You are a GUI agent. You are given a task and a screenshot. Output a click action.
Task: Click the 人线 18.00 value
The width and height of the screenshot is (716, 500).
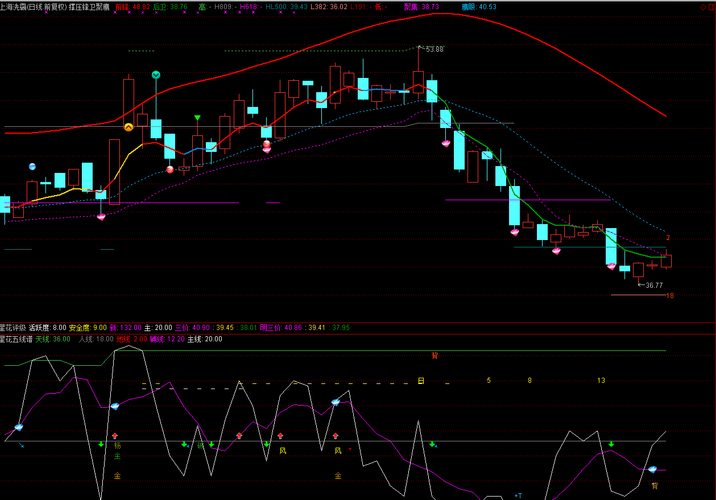(96, 339)
